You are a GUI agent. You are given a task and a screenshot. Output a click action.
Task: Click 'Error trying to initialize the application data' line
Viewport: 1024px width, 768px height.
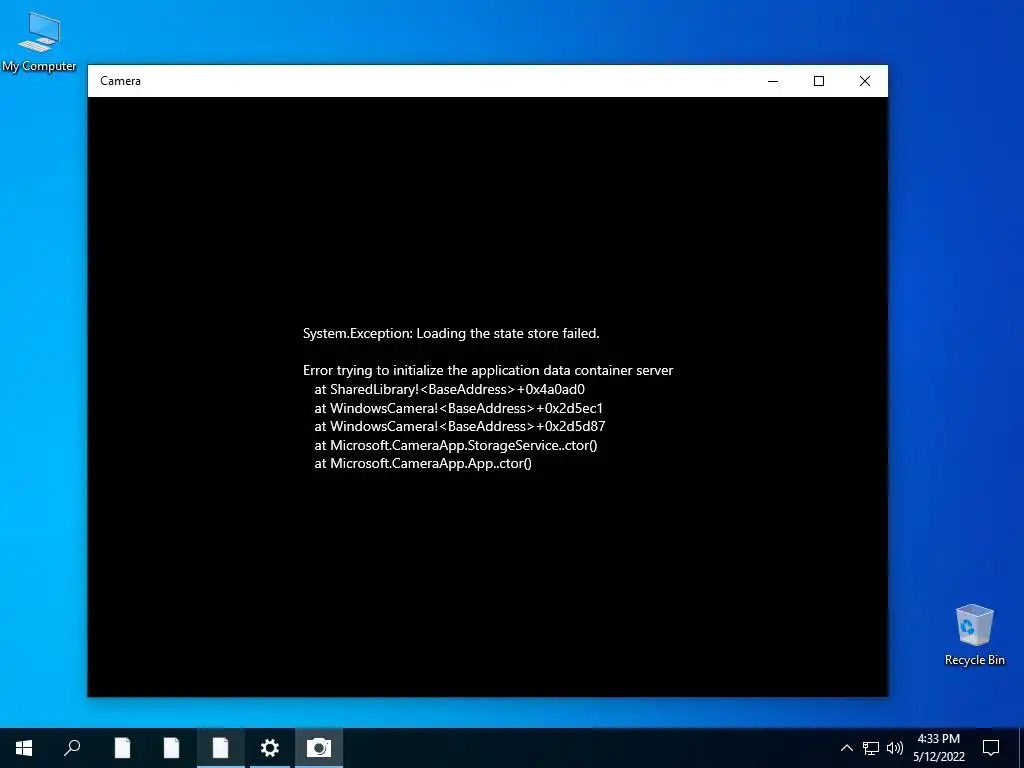click(488, 370)
